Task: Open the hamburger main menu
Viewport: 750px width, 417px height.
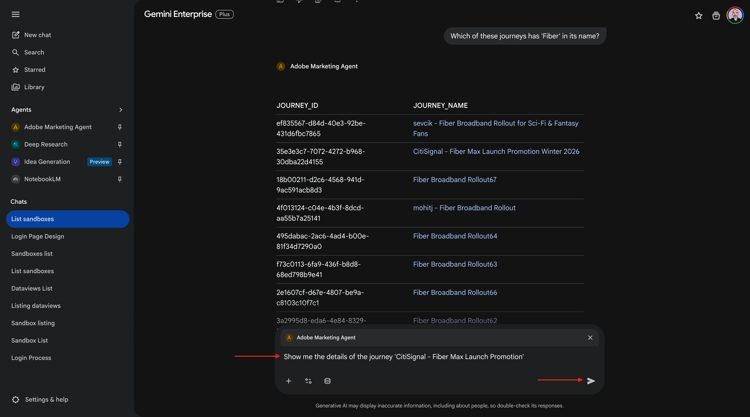Action: click(15, 14)
